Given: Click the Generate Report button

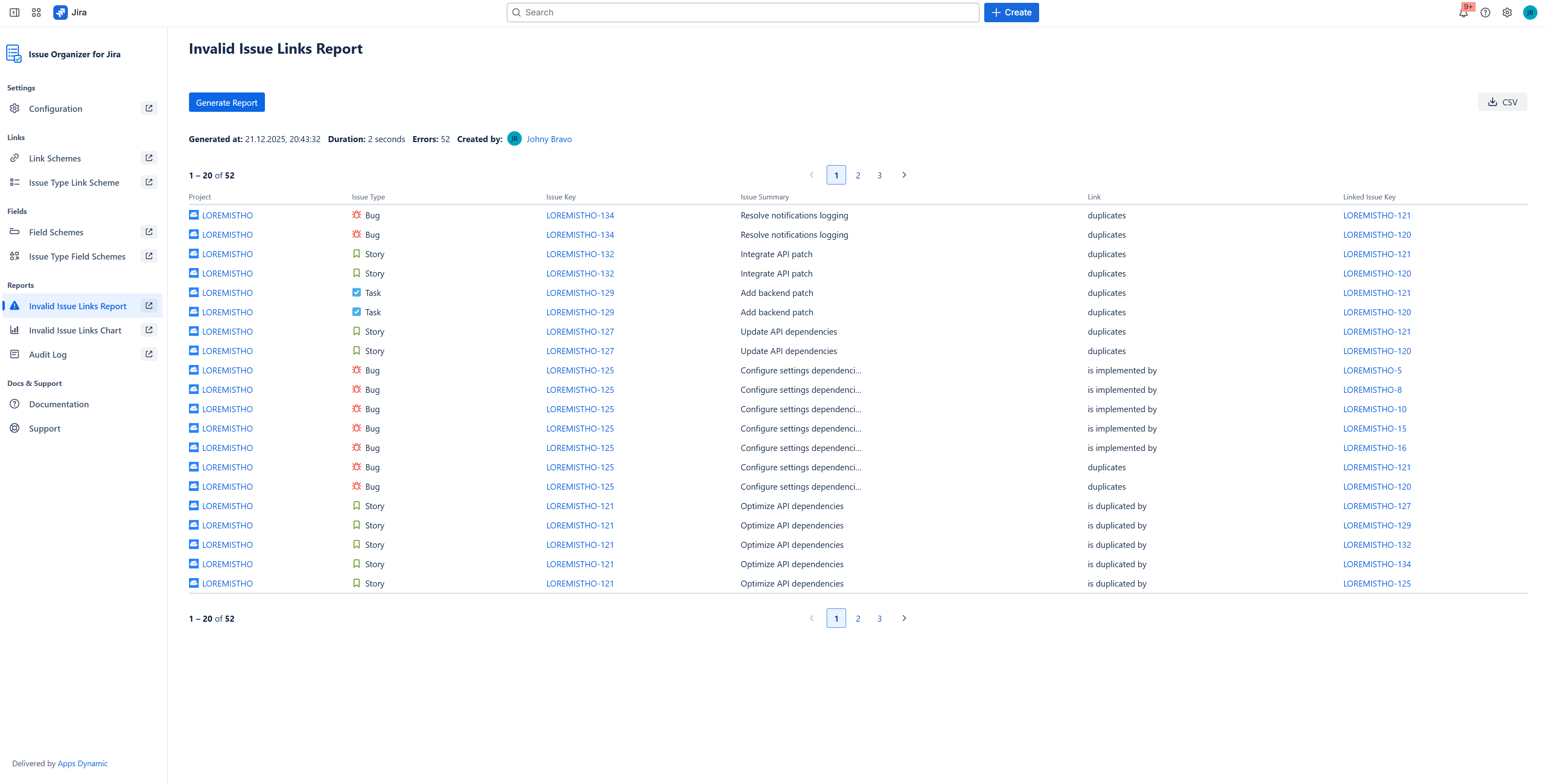Looking at the screenshot, I should point(226,103).
